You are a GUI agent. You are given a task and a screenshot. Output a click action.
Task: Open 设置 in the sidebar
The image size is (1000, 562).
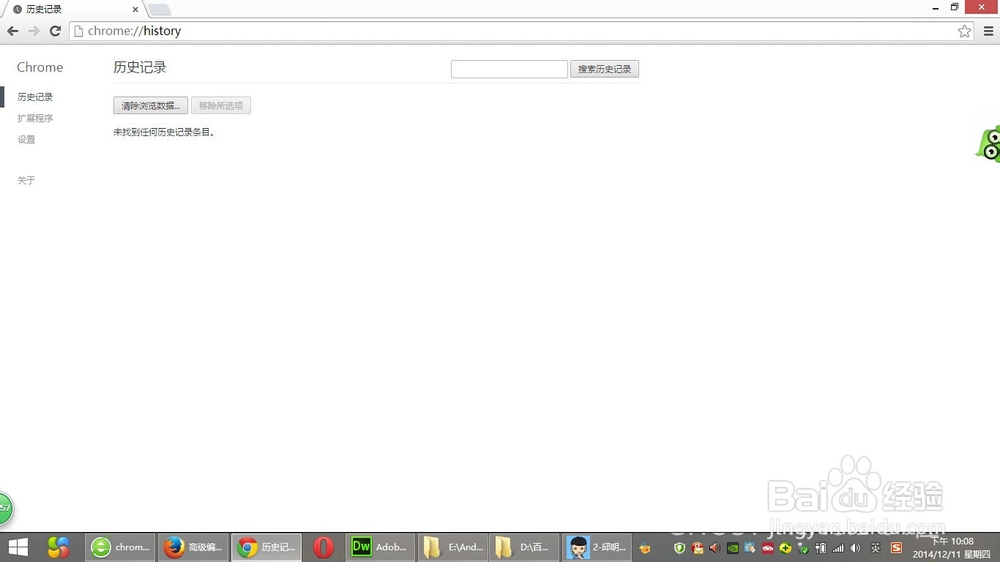(26, 139)
